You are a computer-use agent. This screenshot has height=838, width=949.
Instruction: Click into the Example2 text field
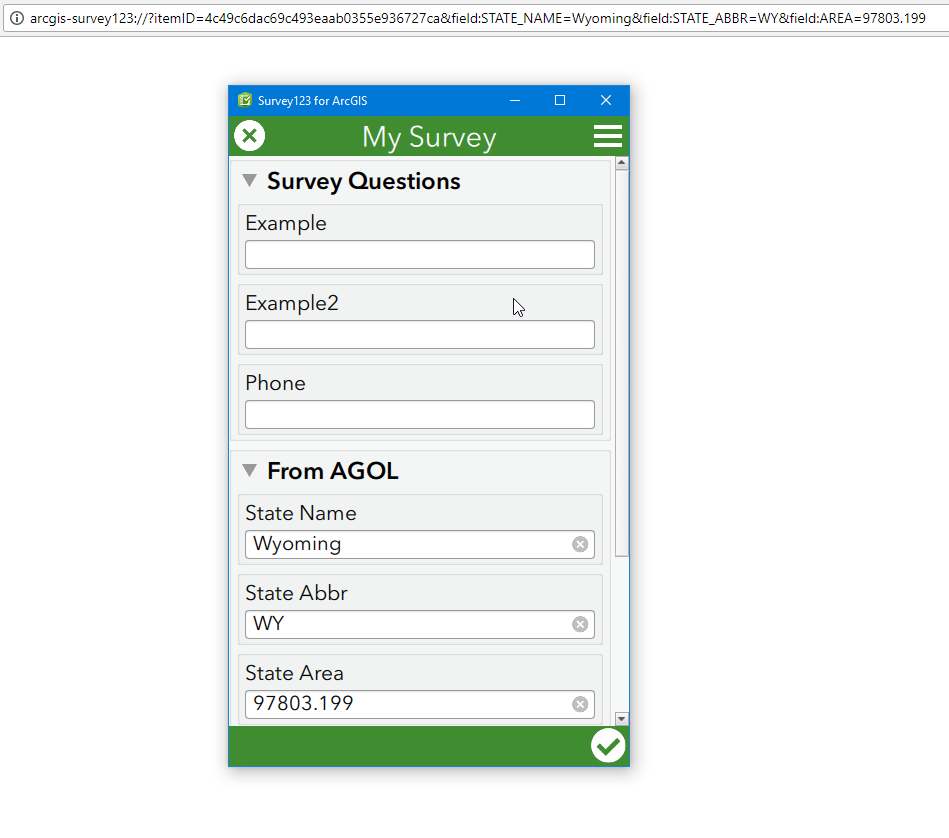(419, 335)
